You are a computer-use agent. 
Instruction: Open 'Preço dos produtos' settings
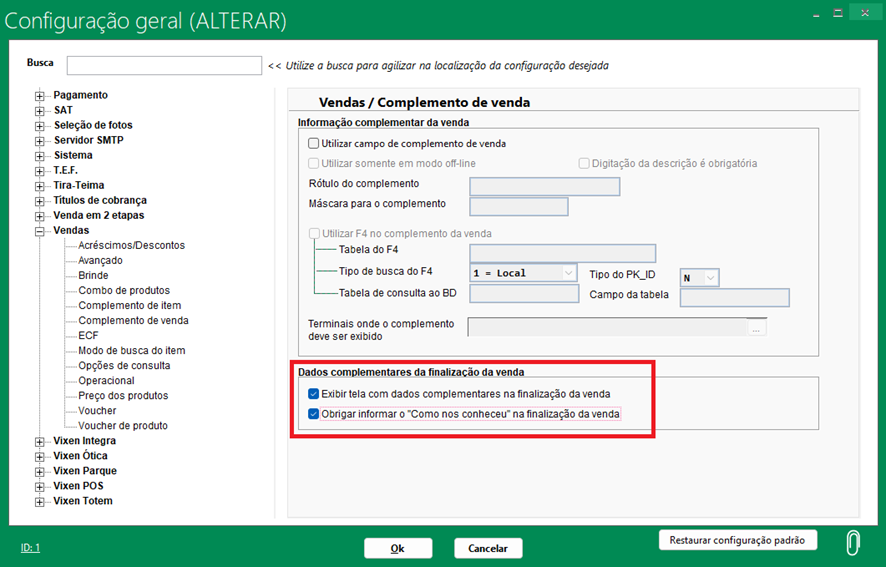(x=123, y=396)
